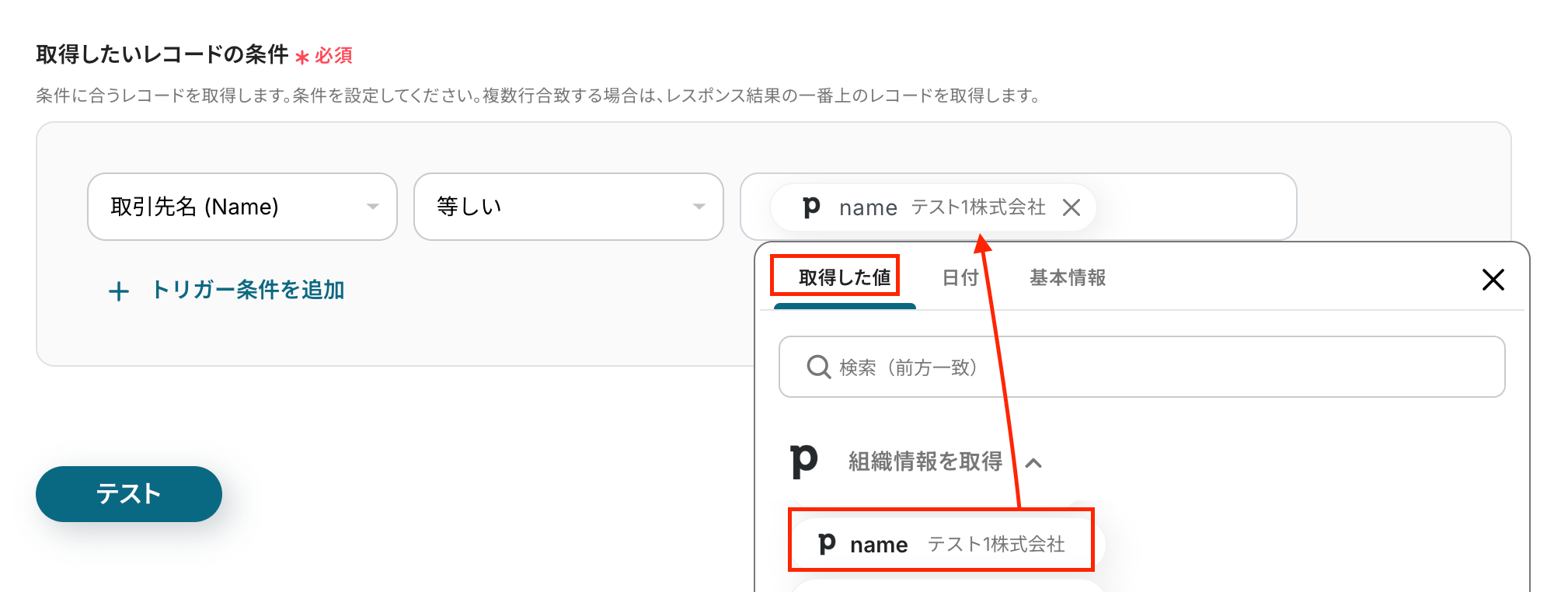Viewport: 1568px width, 592px height.
Task: Click the 取得したいレコードの条件 heading
Action: tap(162, 54)
